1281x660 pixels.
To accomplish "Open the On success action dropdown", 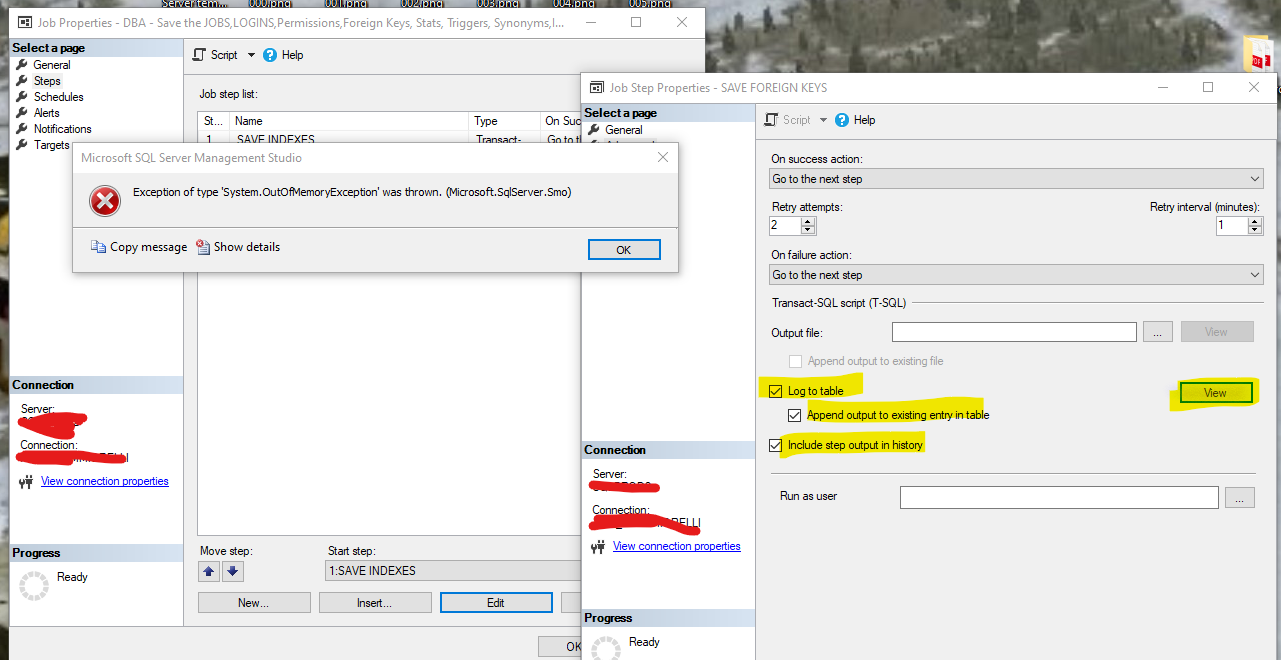I will (x=1016, y=179).
